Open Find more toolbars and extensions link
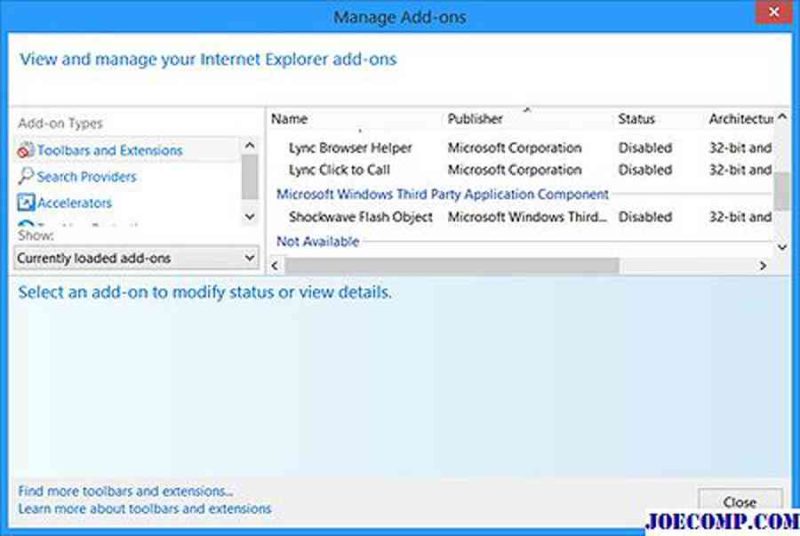 [x=126, y=491]
